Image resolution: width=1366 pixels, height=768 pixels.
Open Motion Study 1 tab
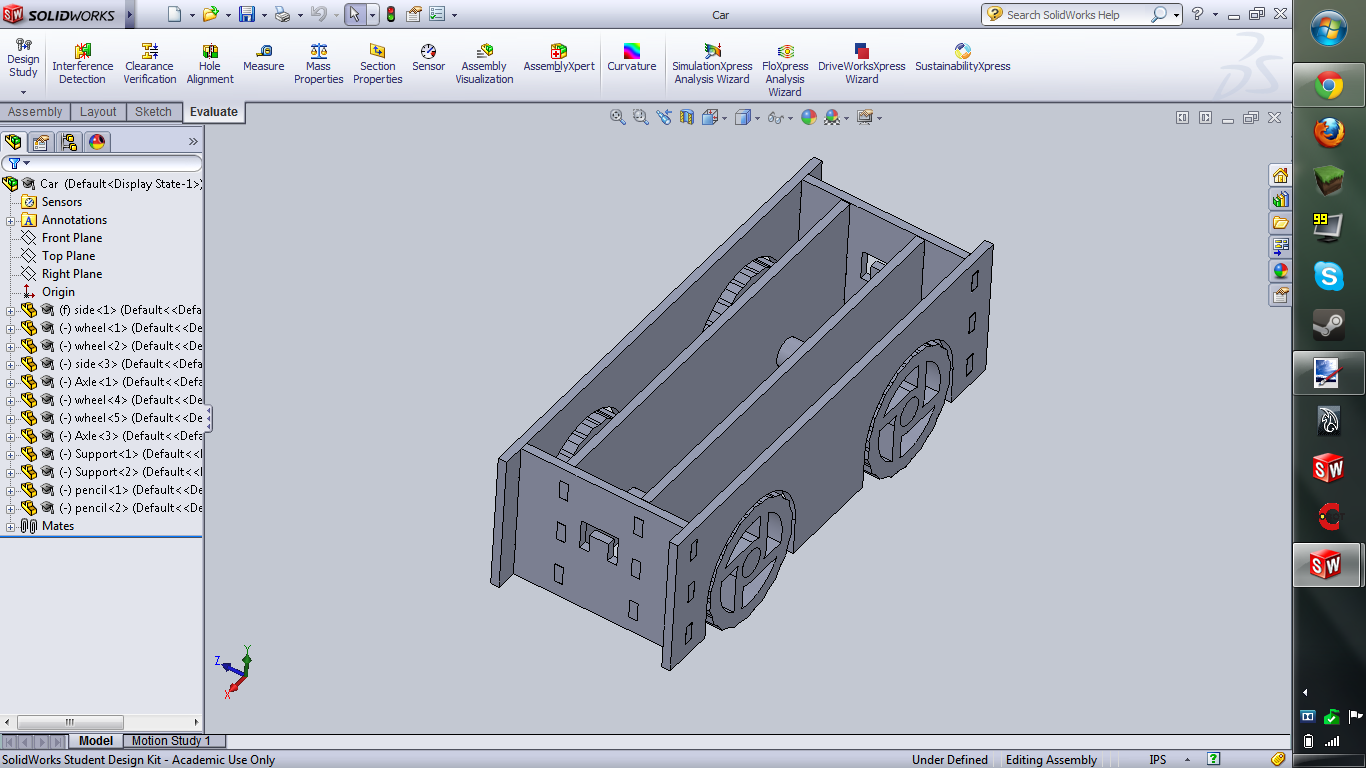pyautogui.click(x=171, y=741)
